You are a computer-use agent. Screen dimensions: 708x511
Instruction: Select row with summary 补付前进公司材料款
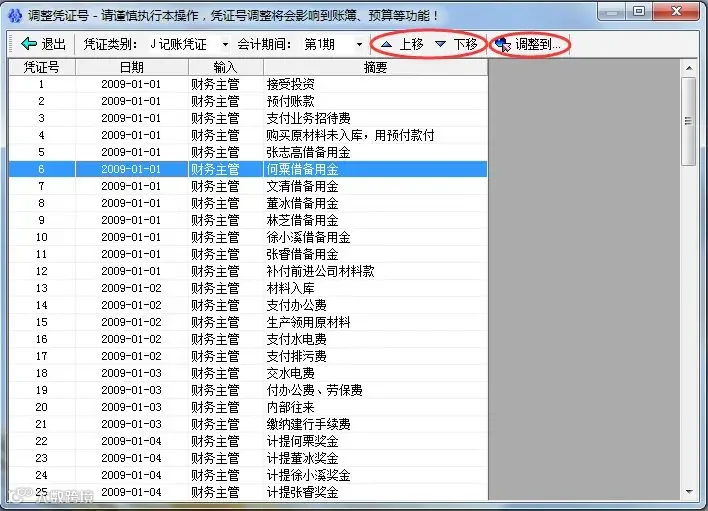(248, 271)
